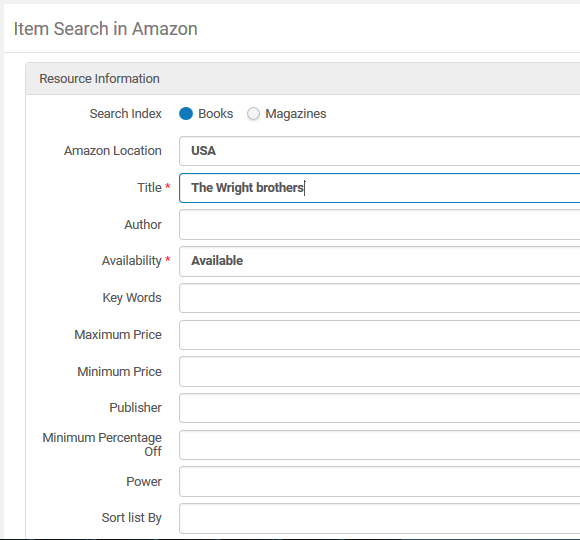The width and height of the screenshot is (580, 540).
Task: Click the Minimum Percentage Off field
Action: (x=380, y=445)
